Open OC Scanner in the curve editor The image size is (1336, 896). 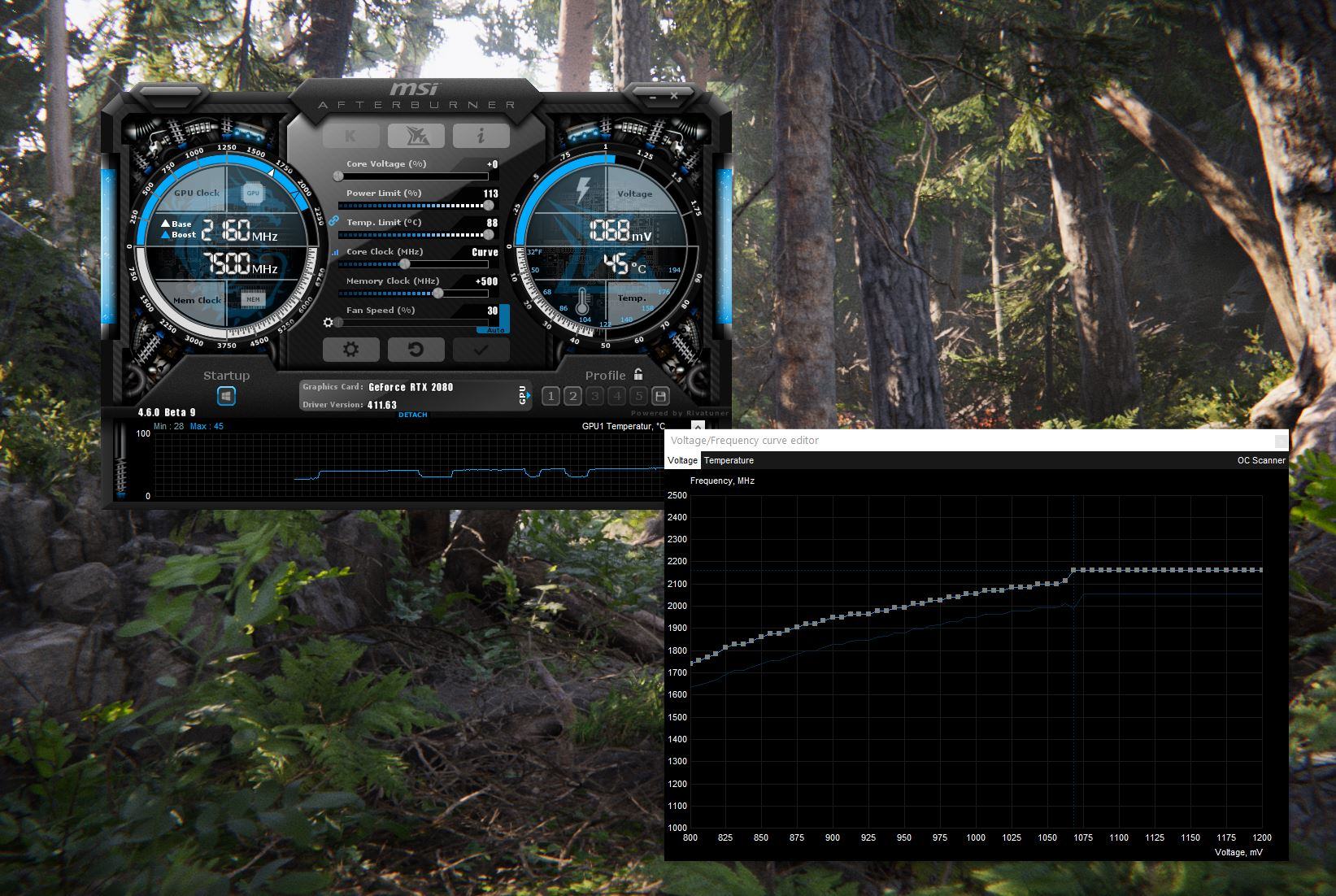1261,460
